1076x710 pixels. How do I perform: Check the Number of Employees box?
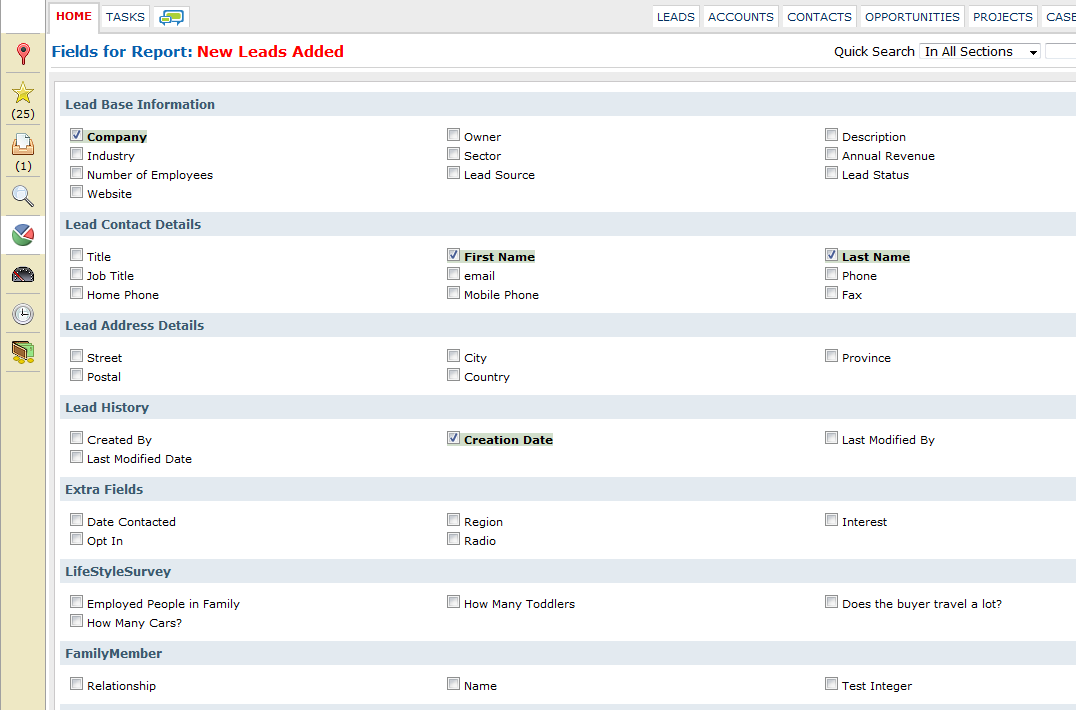pos(76,174)
